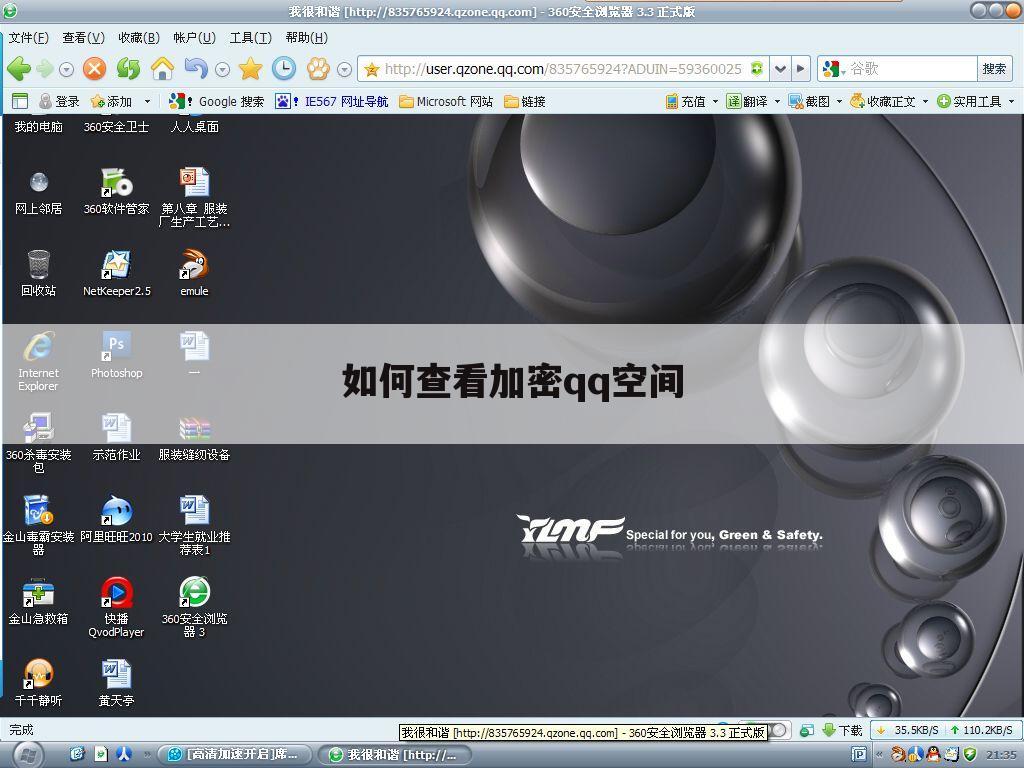
Task: Open the IE567 网址导航 bookmark
Action: click(332, 101)
